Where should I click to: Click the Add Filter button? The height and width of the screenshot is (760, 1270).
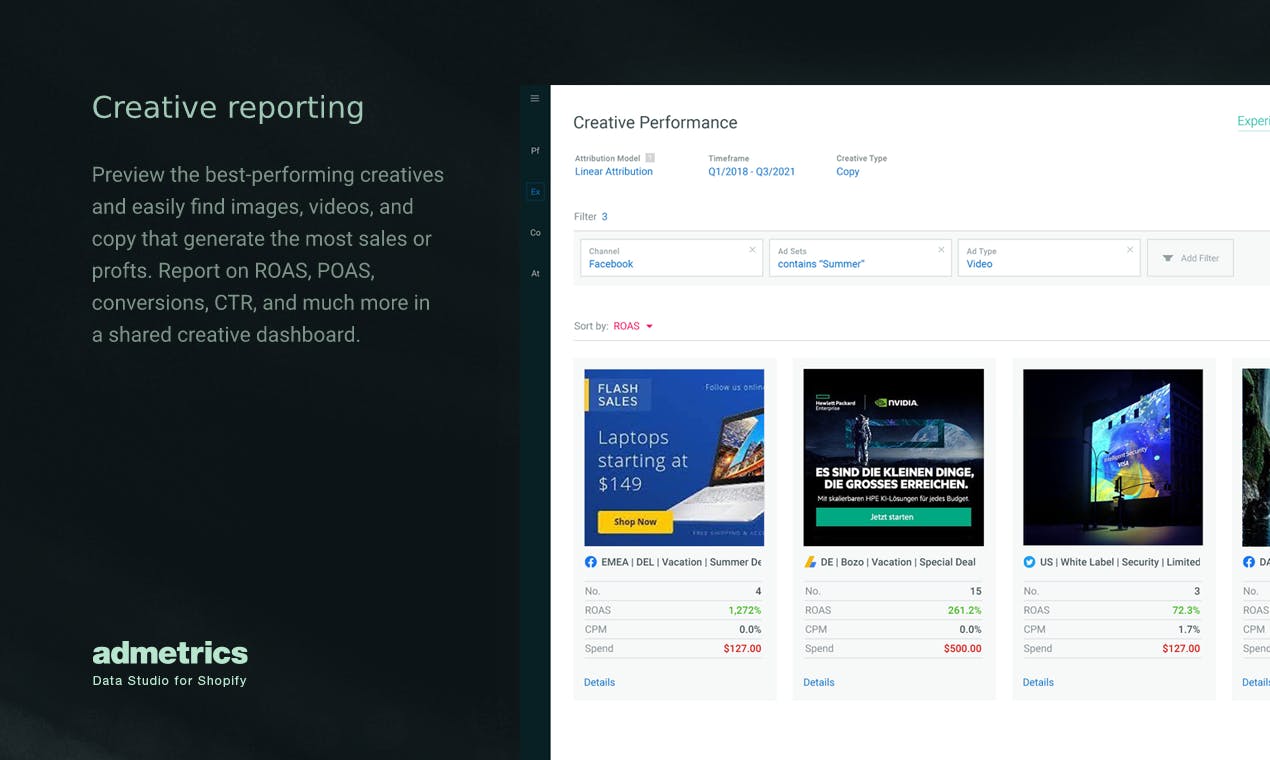[1190, 258]
